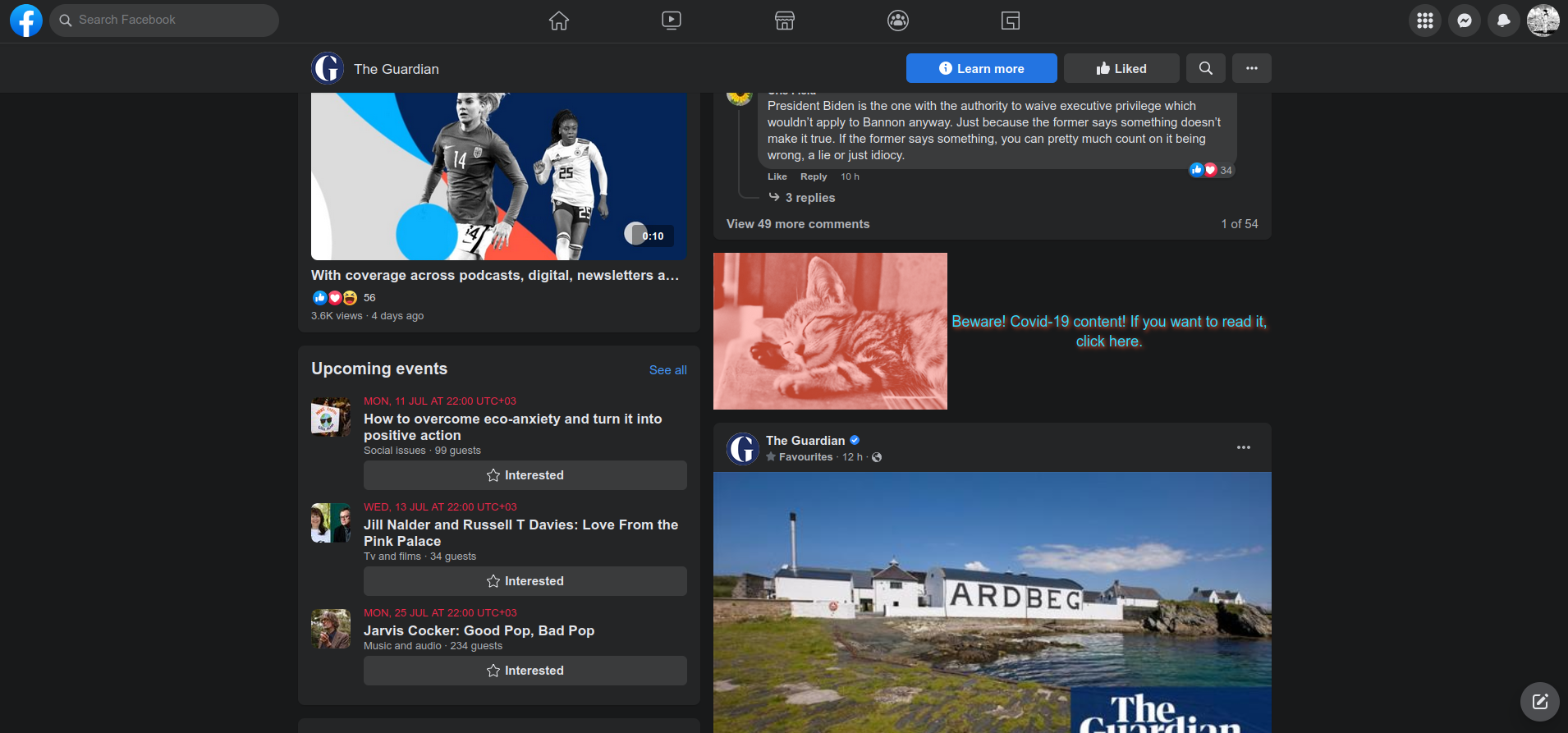Expand View 49 more comments
The height and width of the screenshot is (733, 1568).
[x=798, y=224]
